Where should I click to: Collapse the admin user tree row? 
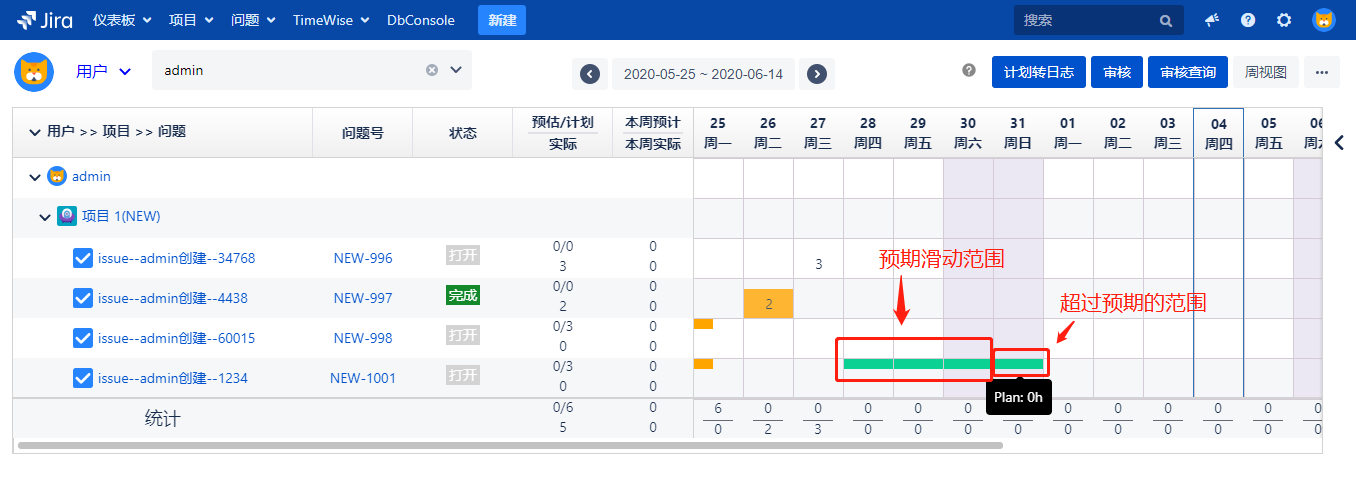point(35,177)
